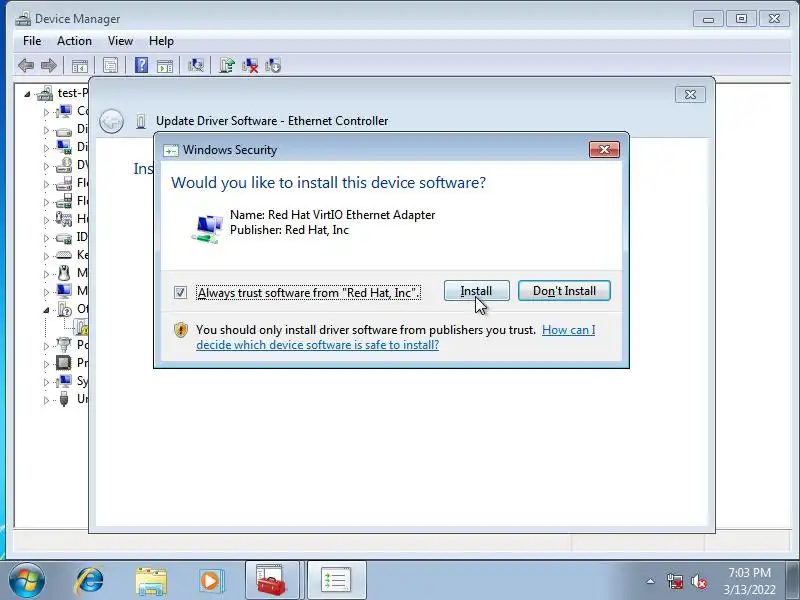Image resolution: width=800 pixels, height=600 pixels.
Task: Close the Update Driver Software wizard
Action: tap(690, 94)
